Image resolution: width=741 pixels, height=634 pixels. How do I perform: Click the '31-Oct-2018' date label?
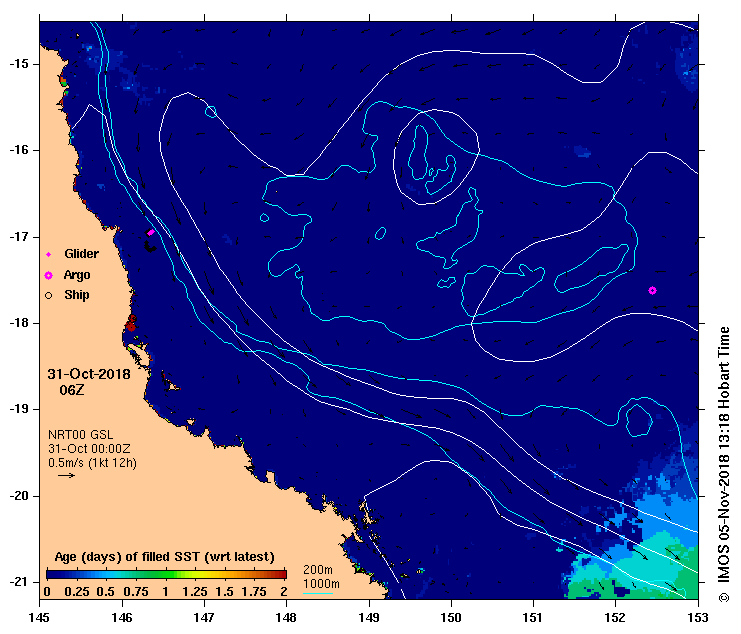point(89,374)
